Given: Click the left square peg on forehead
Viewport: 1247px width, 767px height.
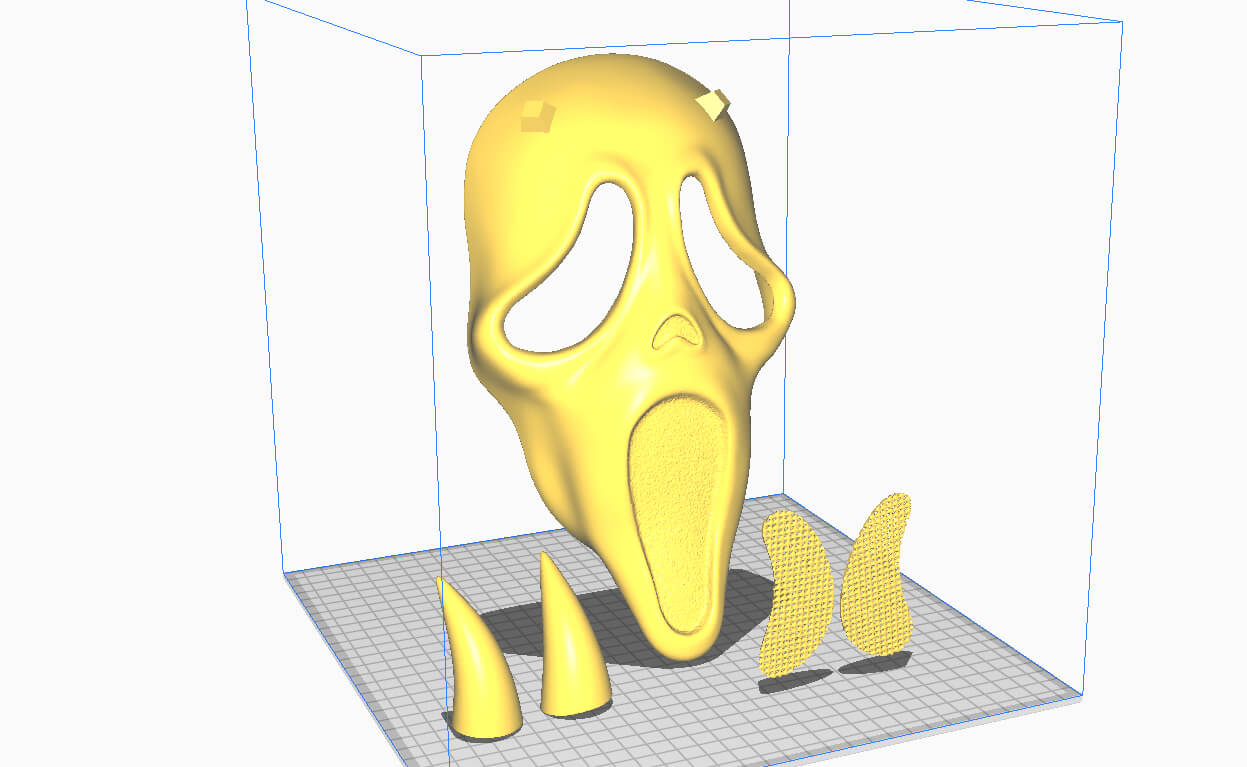Looking at the screenshot, I should (537, 117).
